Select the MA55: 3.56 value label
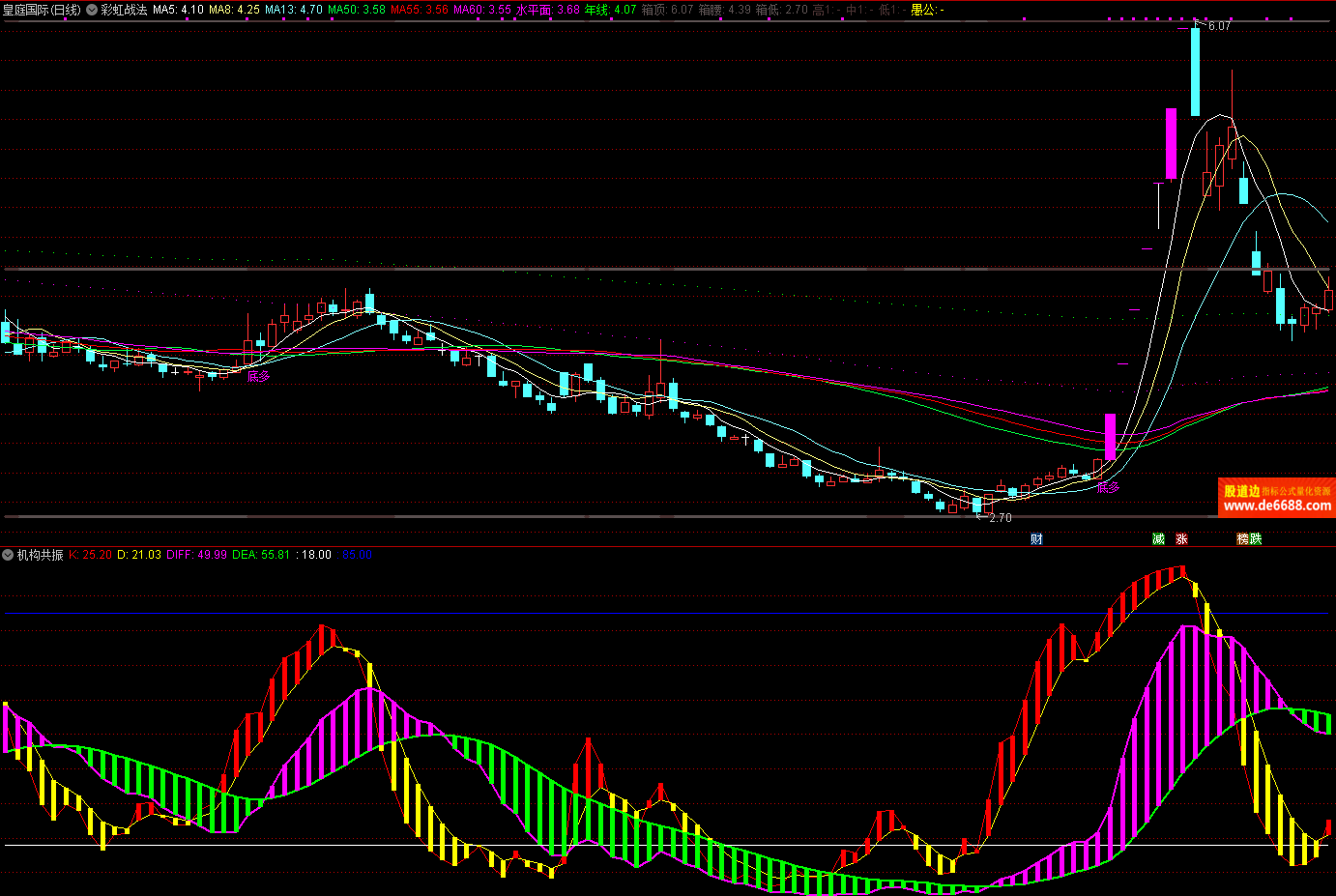This screenshot has height=896, width=1336. [420, 10]
